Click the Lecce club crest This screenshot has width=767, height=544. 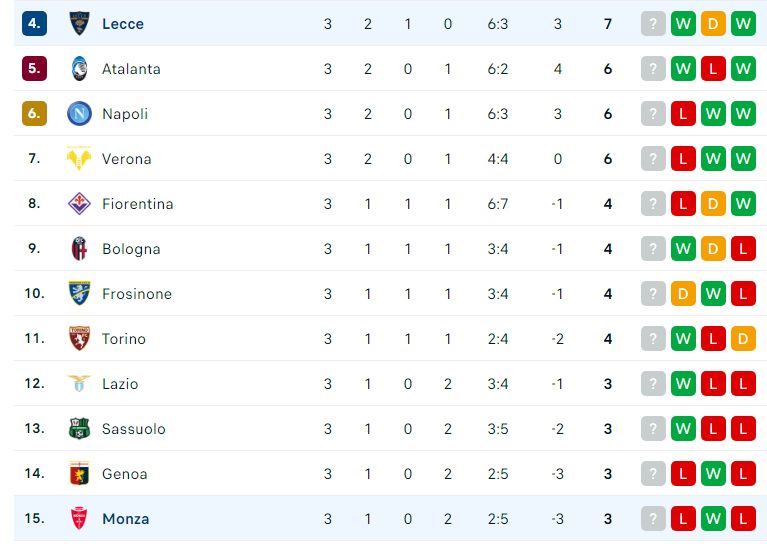point(79,23)
